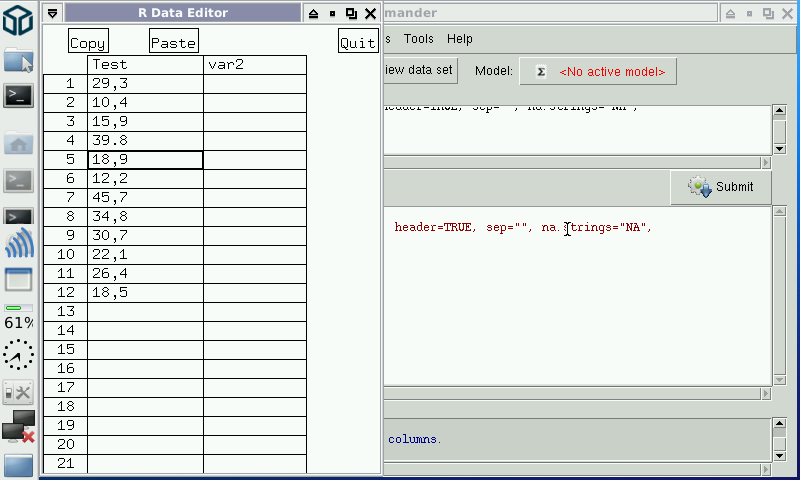800x480 pixels.
Task: Click the sigma model icon
Action: pos(541,72)
